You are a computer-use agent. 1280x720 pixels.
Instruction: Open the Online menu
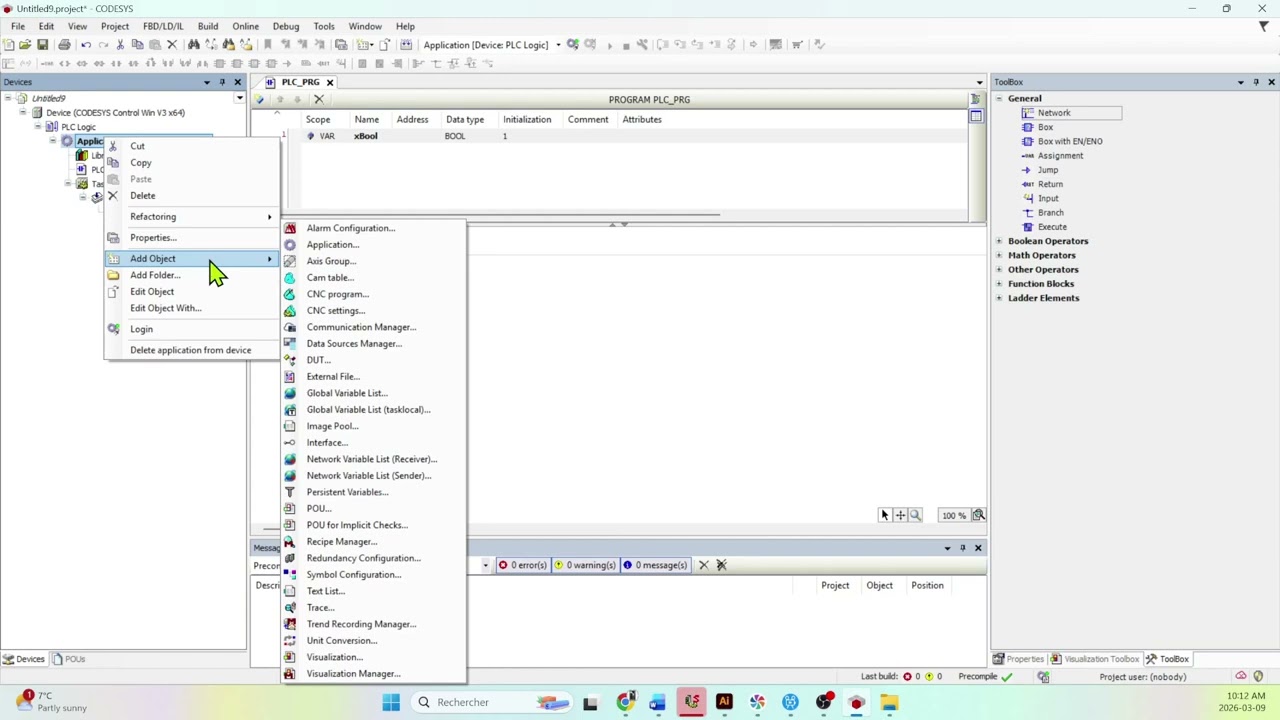point(245,26)
